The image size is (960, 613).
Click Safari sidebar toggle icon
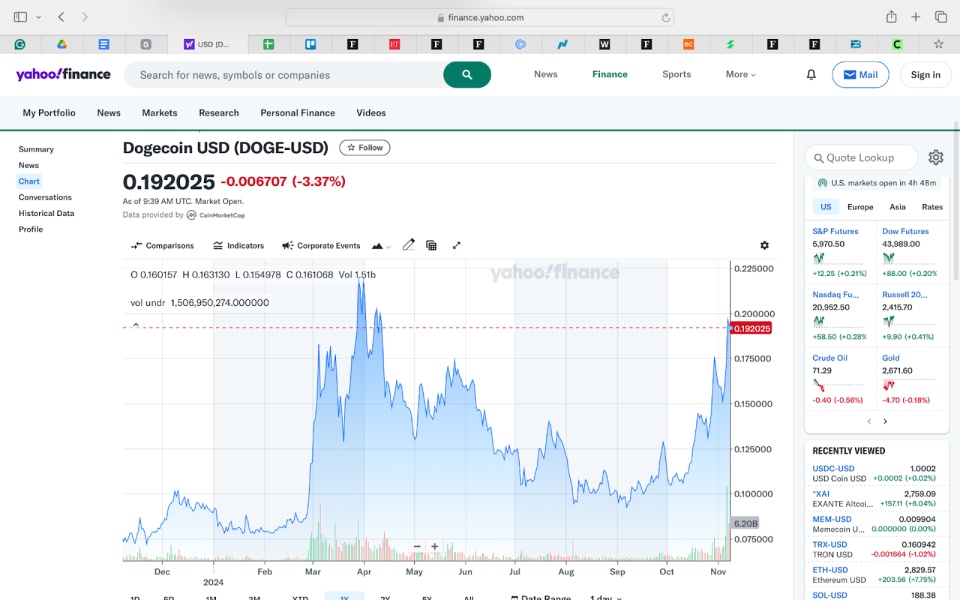coord(20,17)
